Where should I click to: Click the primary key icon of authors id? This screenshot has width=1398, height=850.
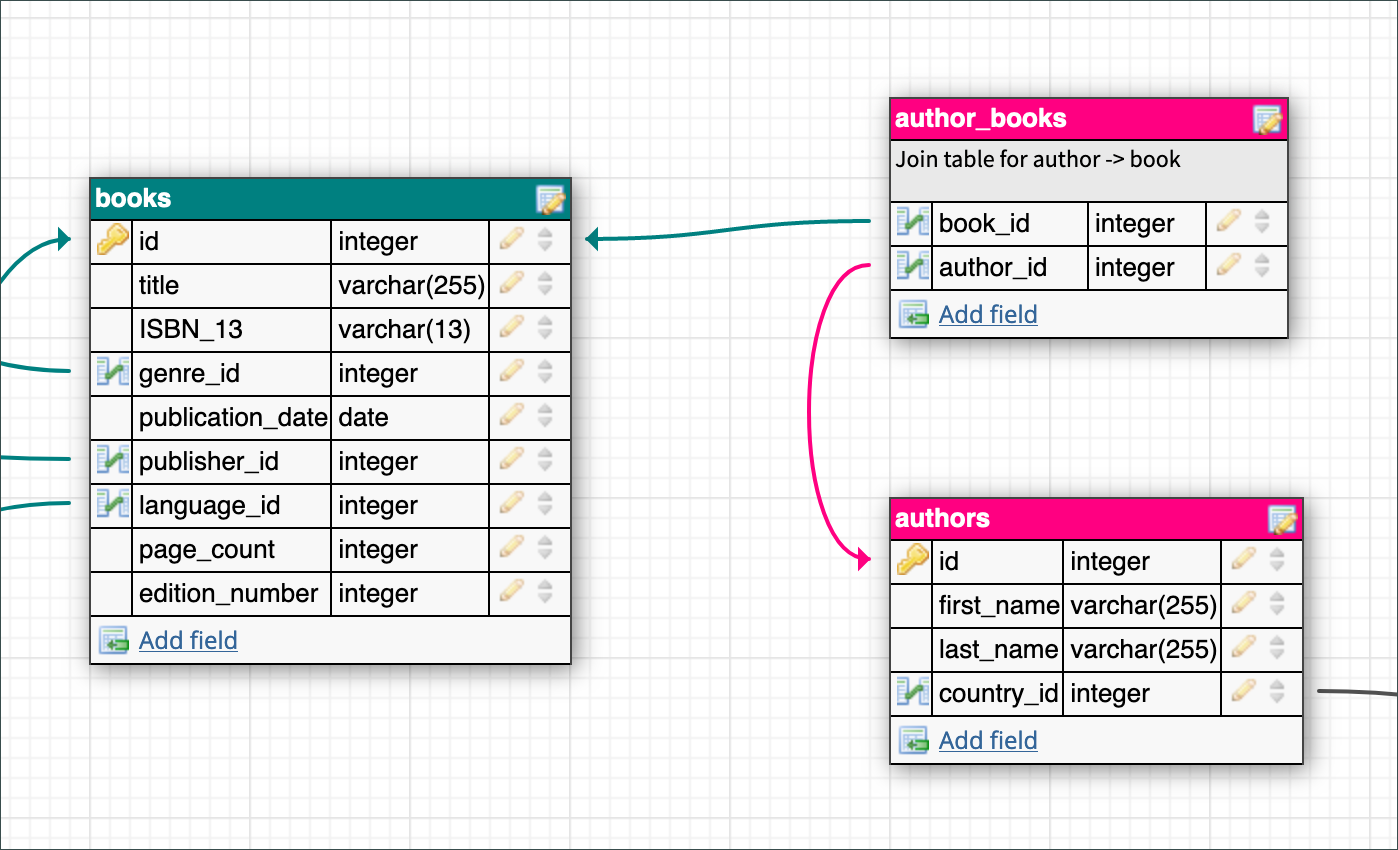[913, 561]
